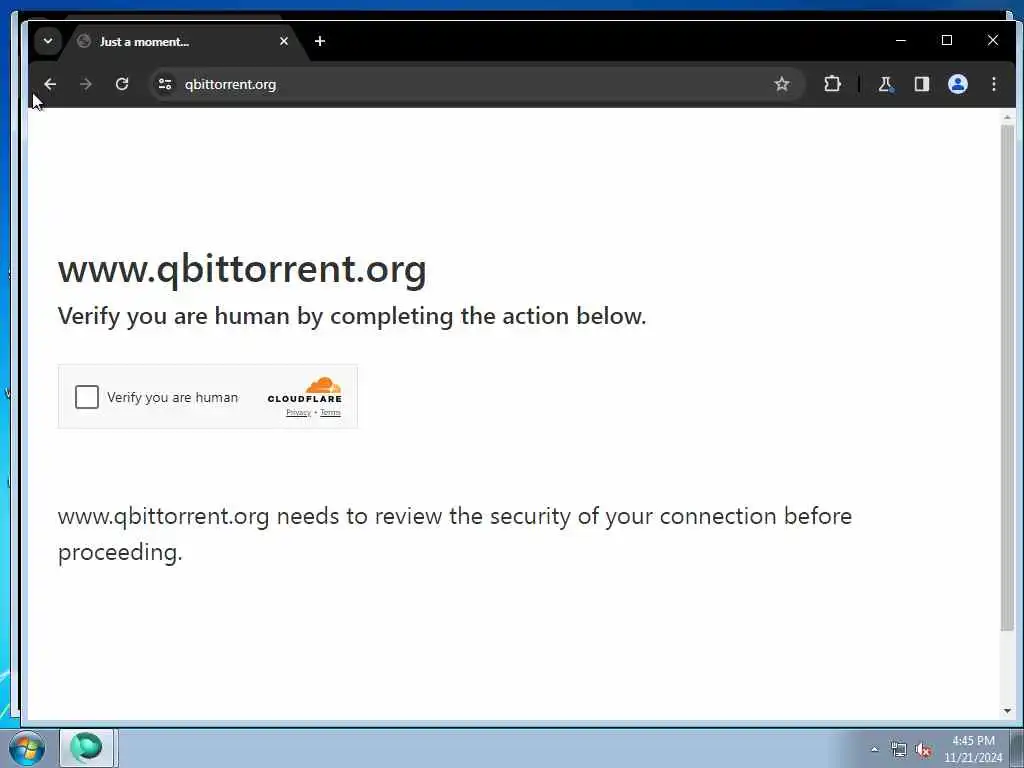Image resolution: width=1024 pixels, height=768 pixels.
Task: Open the Extensions puzzle icon
Action: coord(832,84)
